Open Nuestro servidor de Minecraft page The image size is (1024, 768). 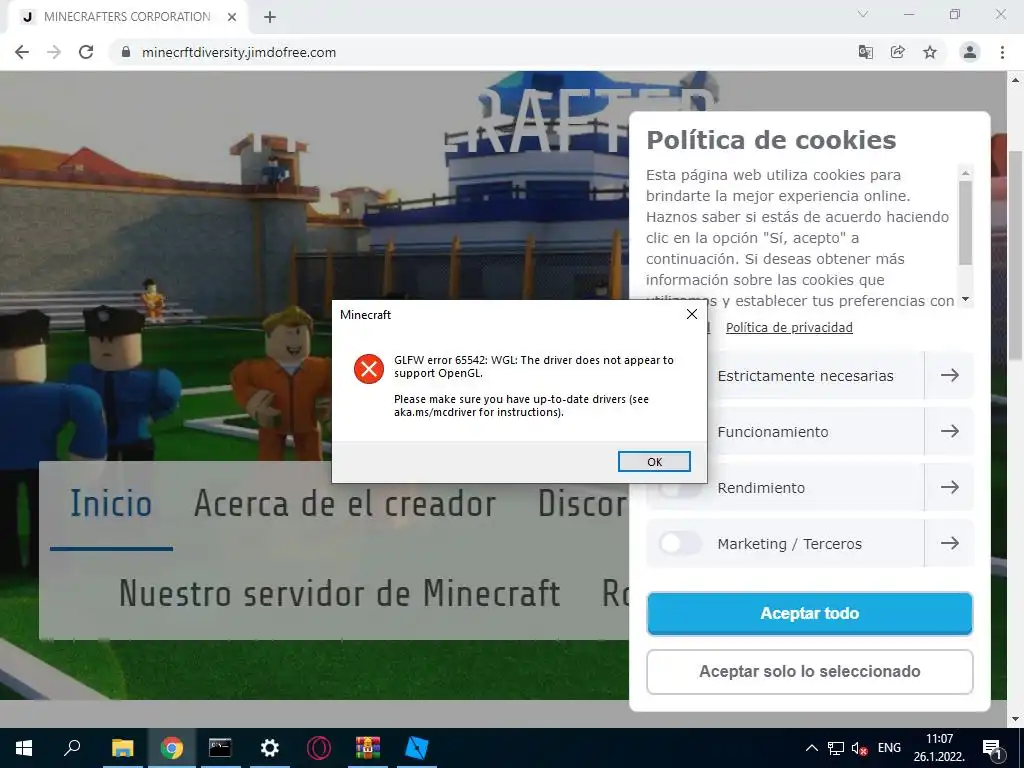(340, 593)
